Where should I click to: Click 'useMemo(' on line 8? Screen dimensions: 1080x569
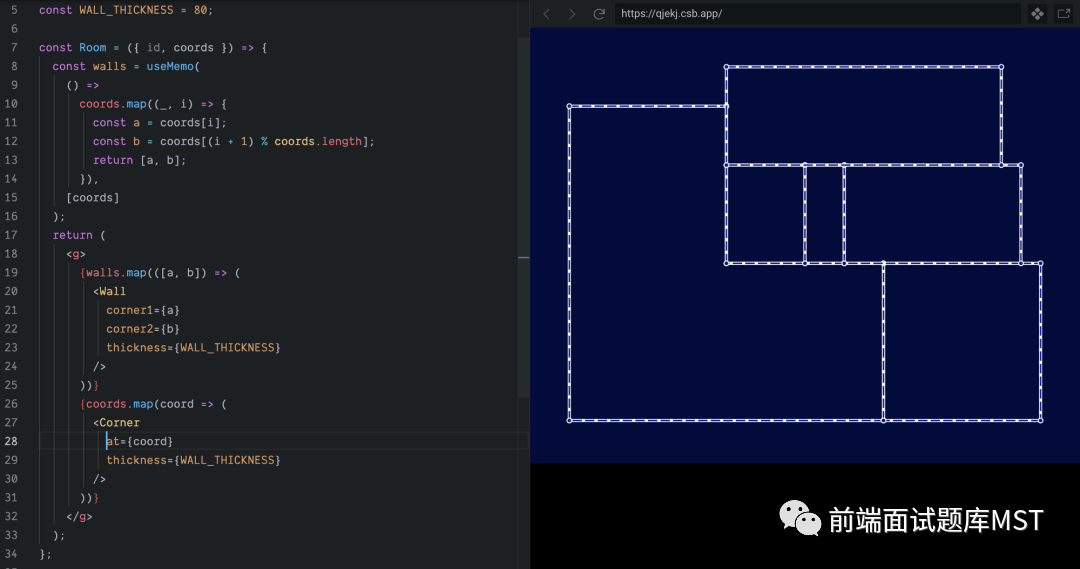coord(173,66)
